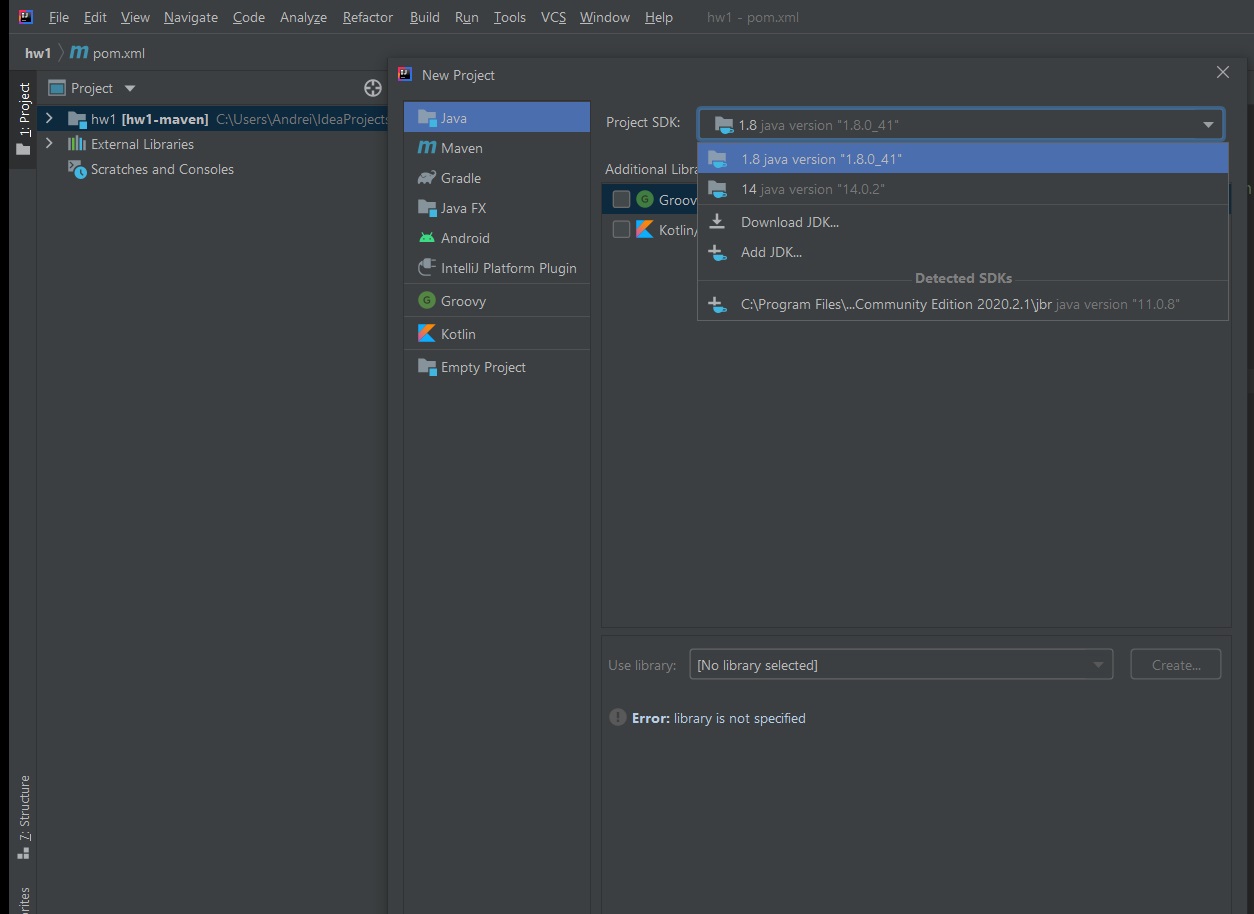The height and width of the screenshot is (914, 1254).
Task: Open the Run menu
Action: pos(466,17)
